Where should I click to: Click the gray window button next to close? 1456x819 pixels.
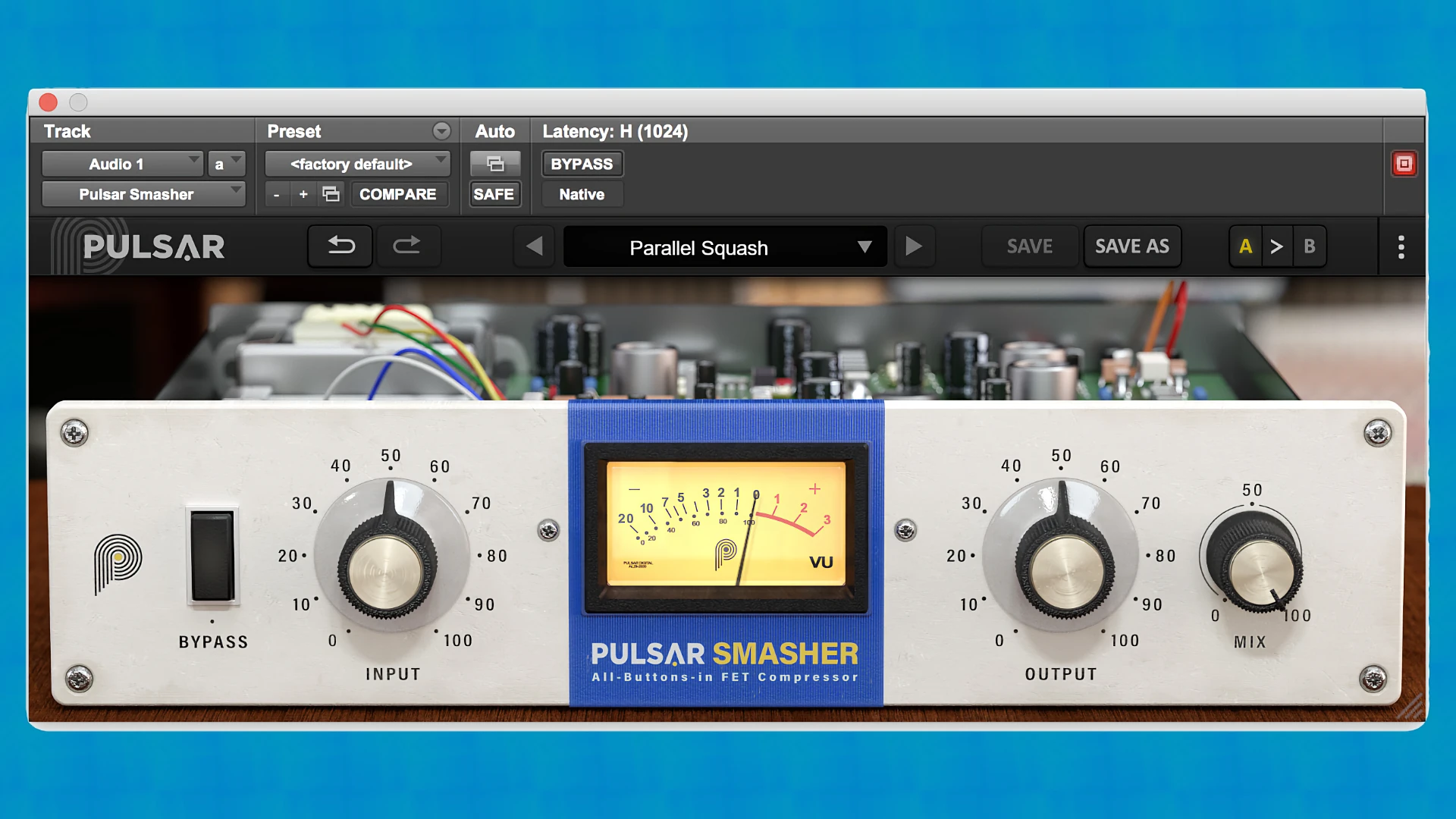(78, 102)
